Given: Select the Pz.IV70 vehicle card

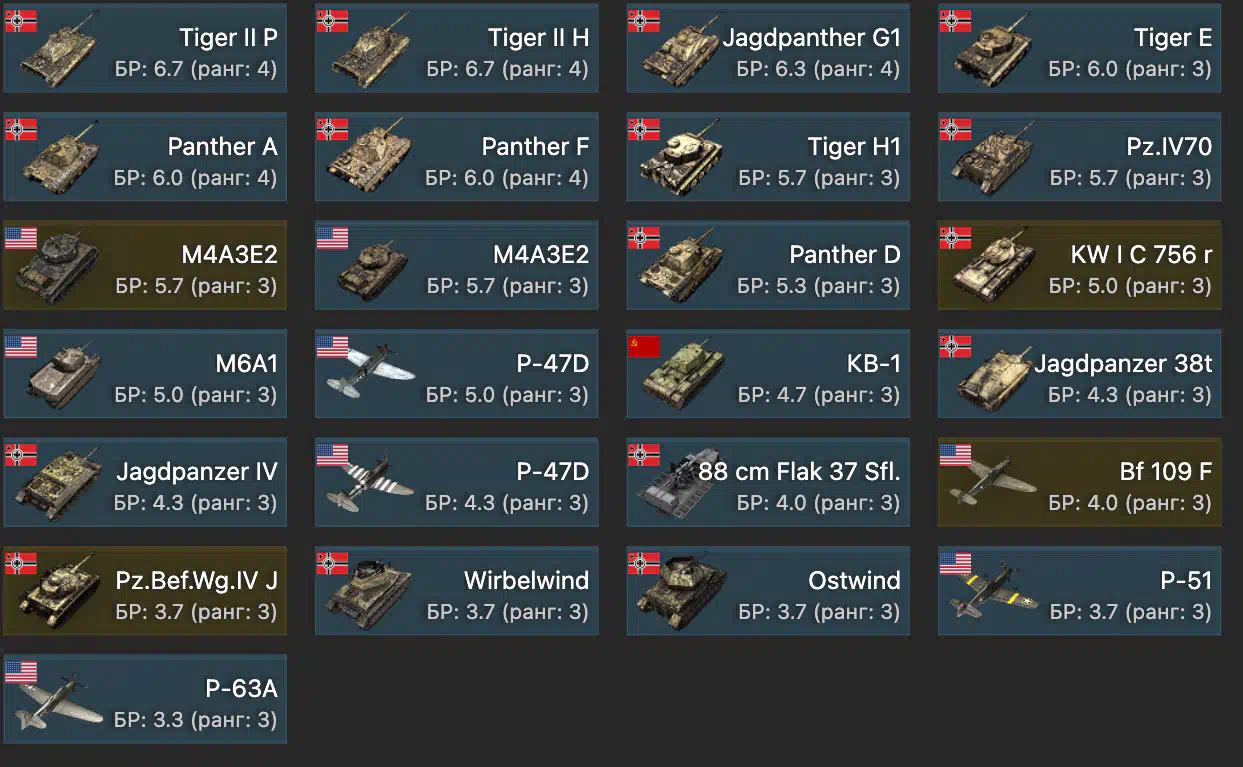Looking at the screenshot, I should coord(1079,157).
